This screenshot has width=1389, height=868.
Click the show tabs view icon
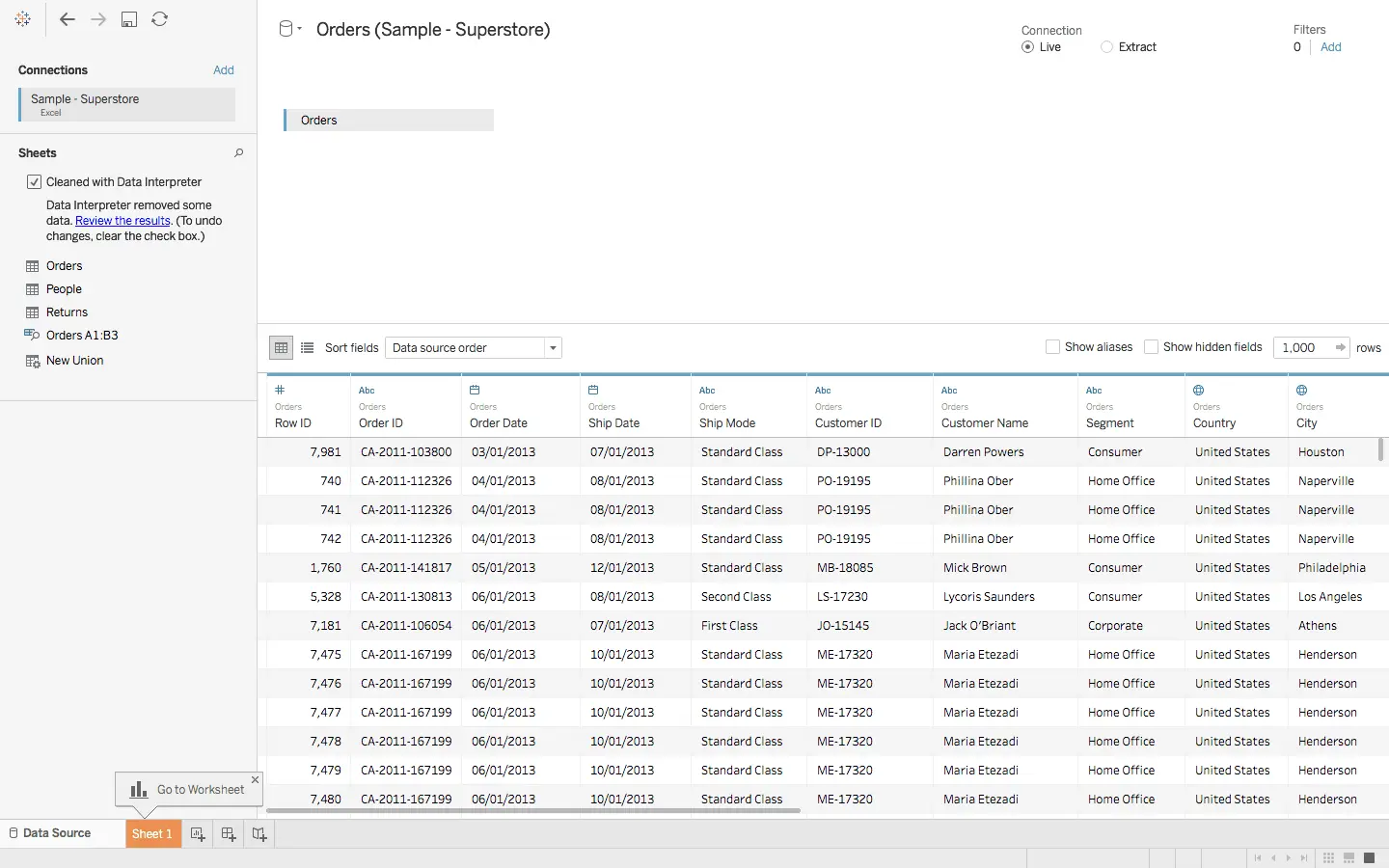[x=1369, y=857]
